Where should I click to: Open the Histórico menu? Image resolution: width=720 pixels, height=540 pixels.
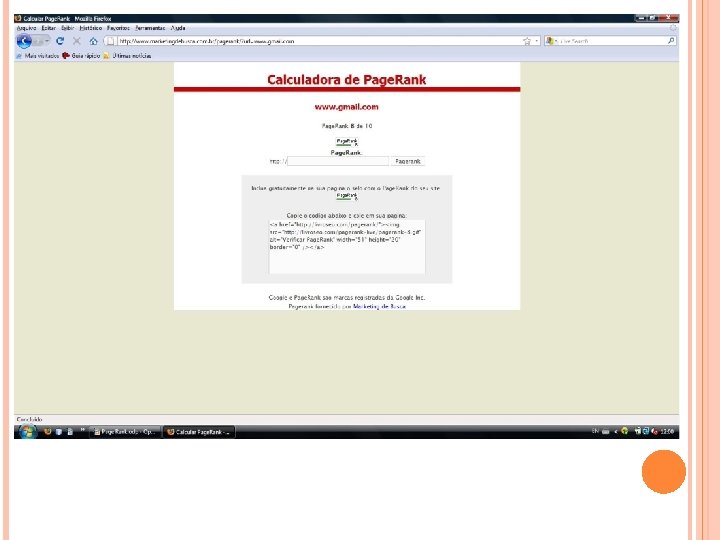pyautogui.click(x=90, y=28)
